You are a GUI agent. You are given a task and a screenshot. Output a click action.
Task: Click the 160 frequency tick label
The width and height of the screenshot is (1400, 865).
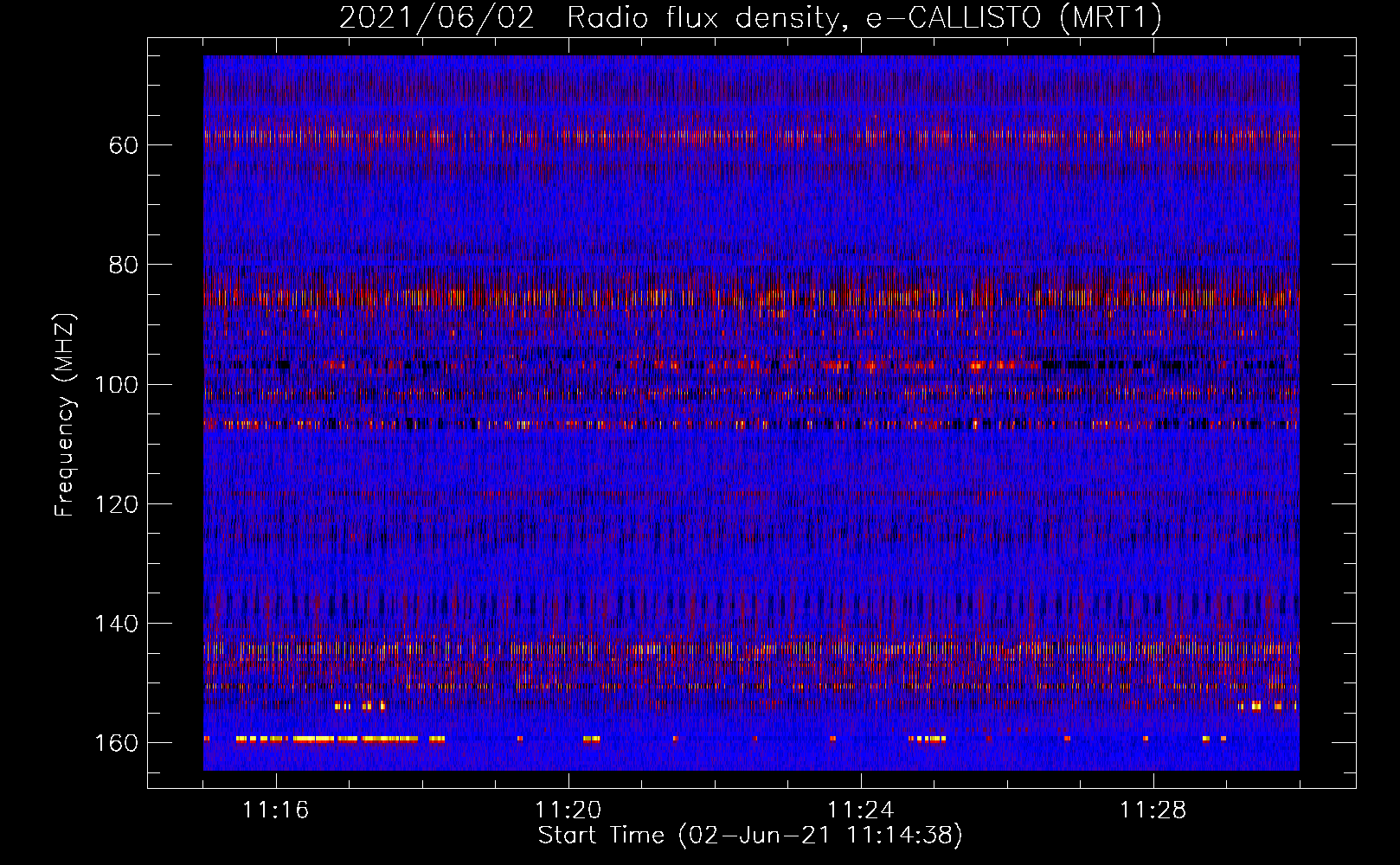pyautogui.click(x=116, y=743)
